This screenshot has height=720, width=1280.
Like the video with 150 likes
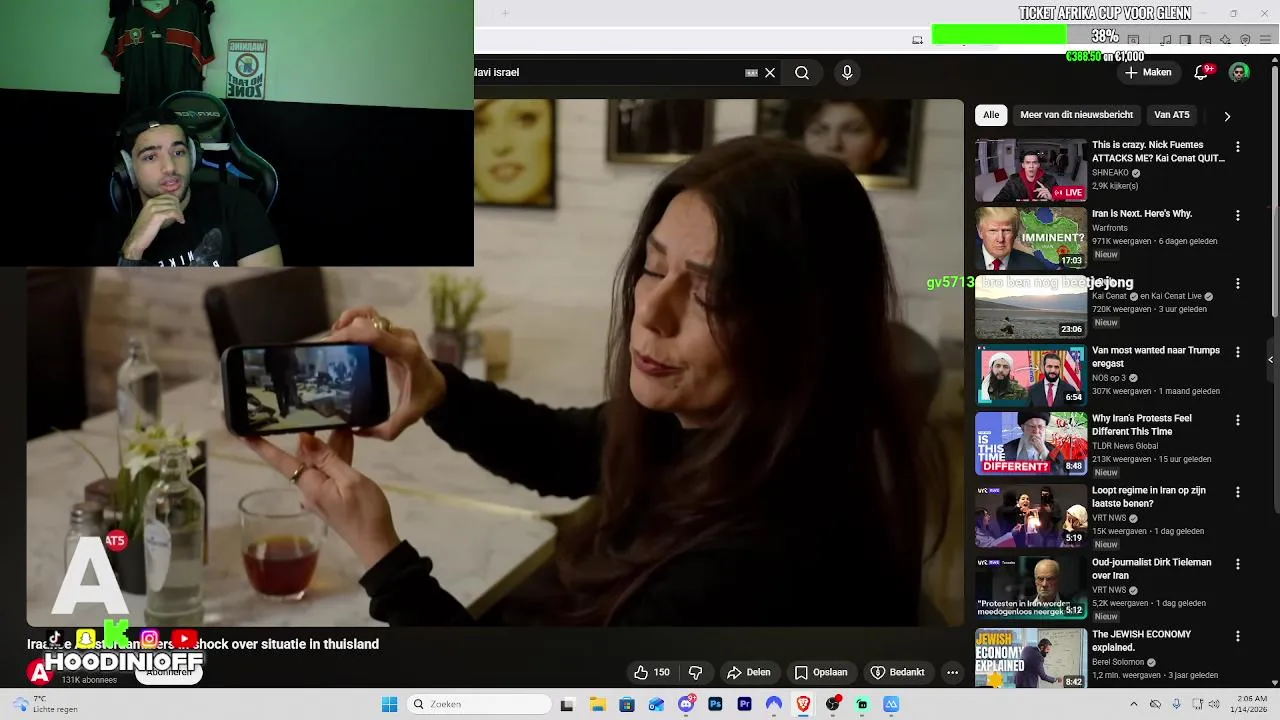651,673
